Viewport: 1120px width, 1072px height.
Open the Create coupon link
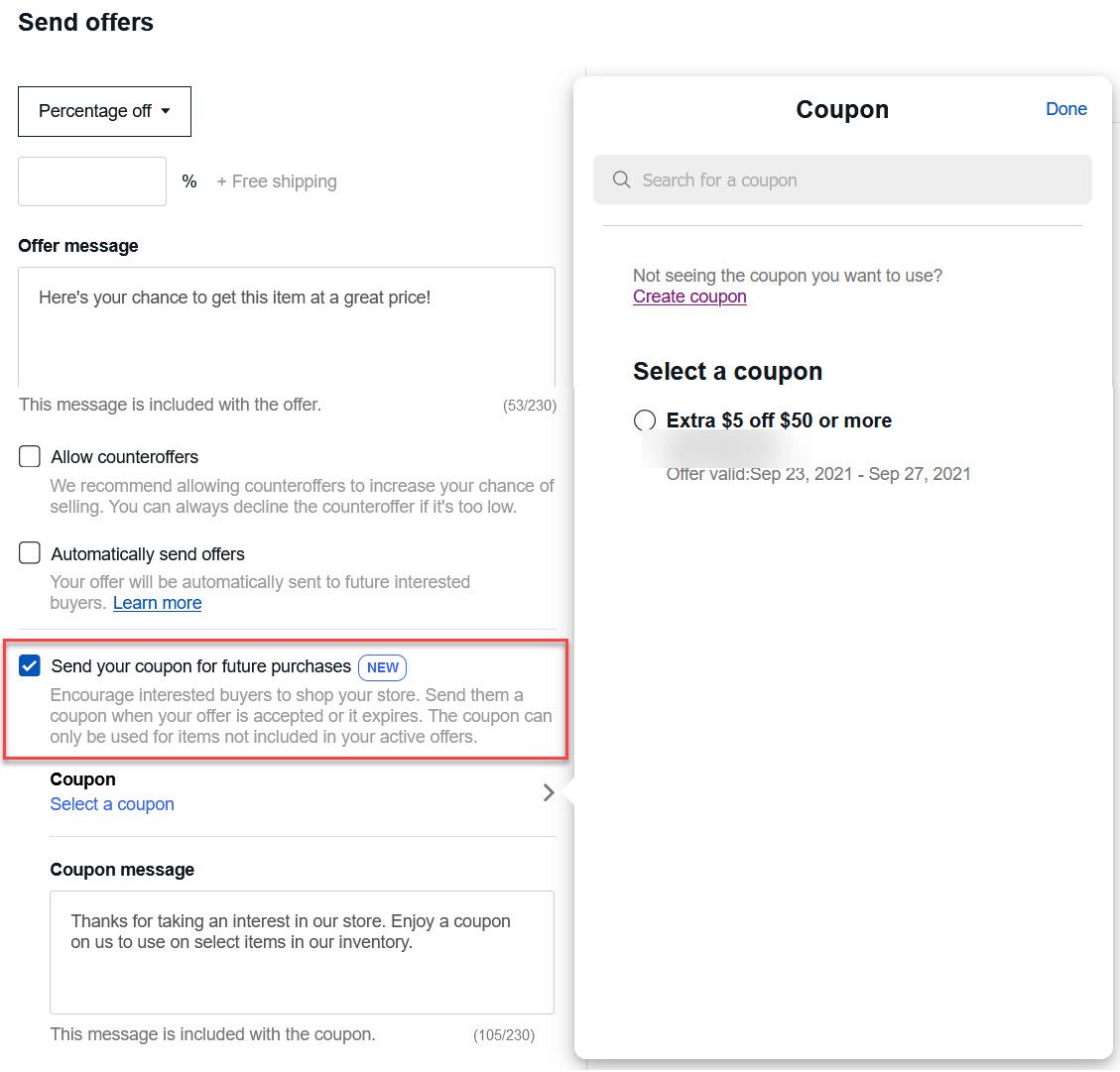point(689,297)
